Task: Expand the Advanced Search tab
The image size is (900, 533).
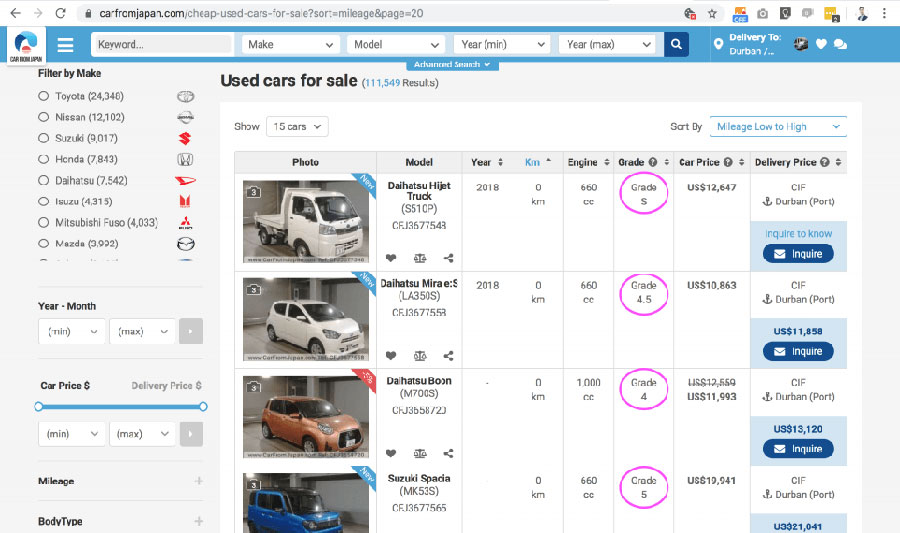Action: 452,65
